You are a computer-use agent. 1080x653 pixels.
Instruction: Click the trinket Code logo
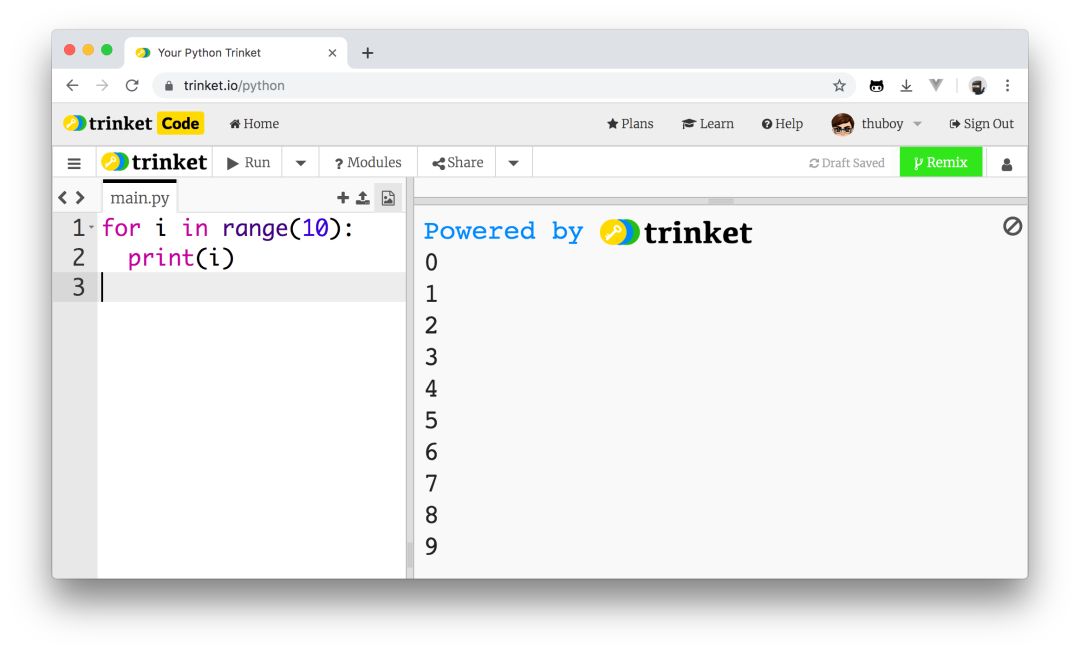[x=133, y=123]
